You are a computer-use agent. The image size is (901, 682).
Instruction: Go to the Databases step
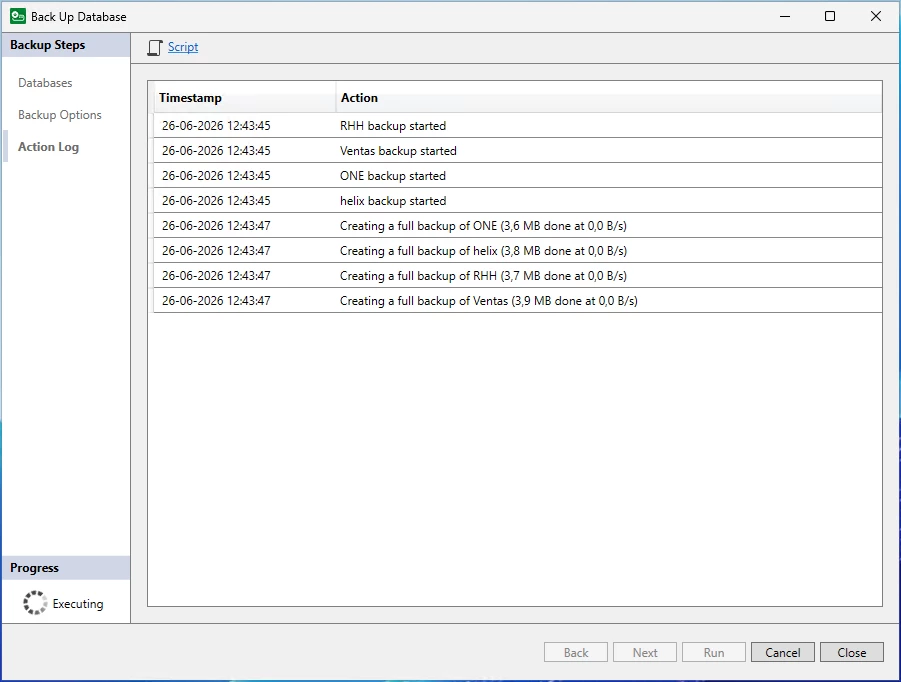click(45, 83)
